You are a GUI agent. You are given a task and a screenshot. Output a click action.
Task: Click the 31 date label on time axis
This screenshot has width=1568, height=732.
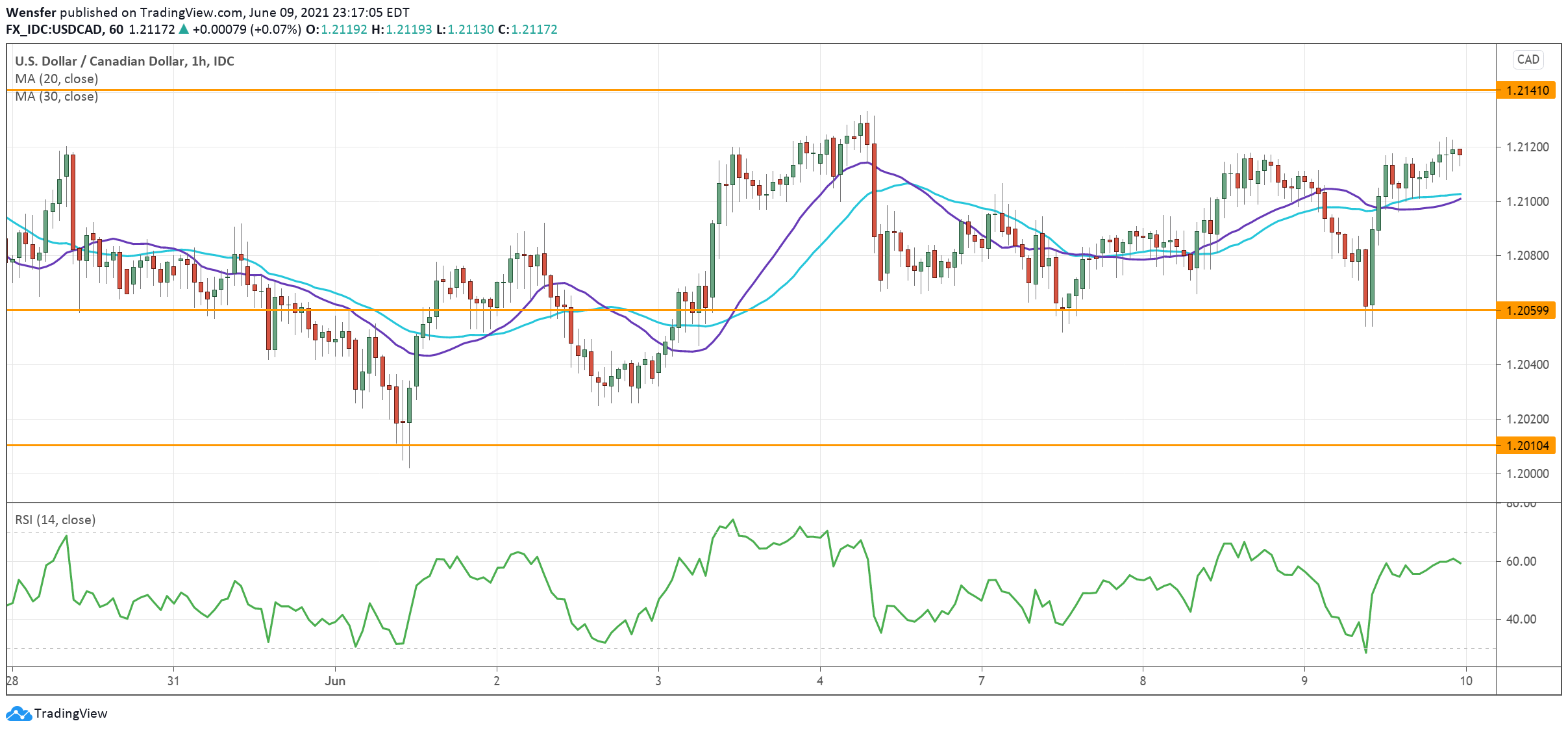point(173,681)
